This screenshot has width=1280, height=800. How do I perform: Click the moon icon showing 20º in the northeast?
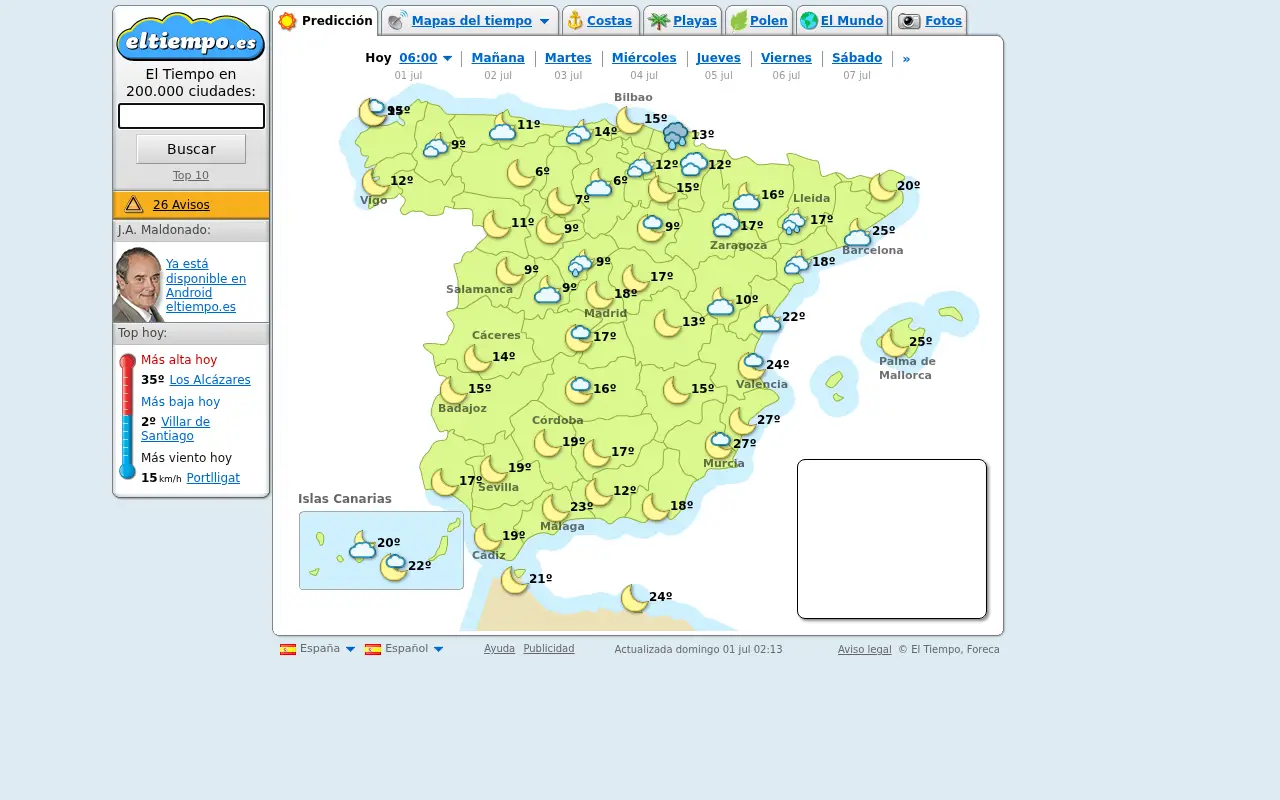(883, 186)
